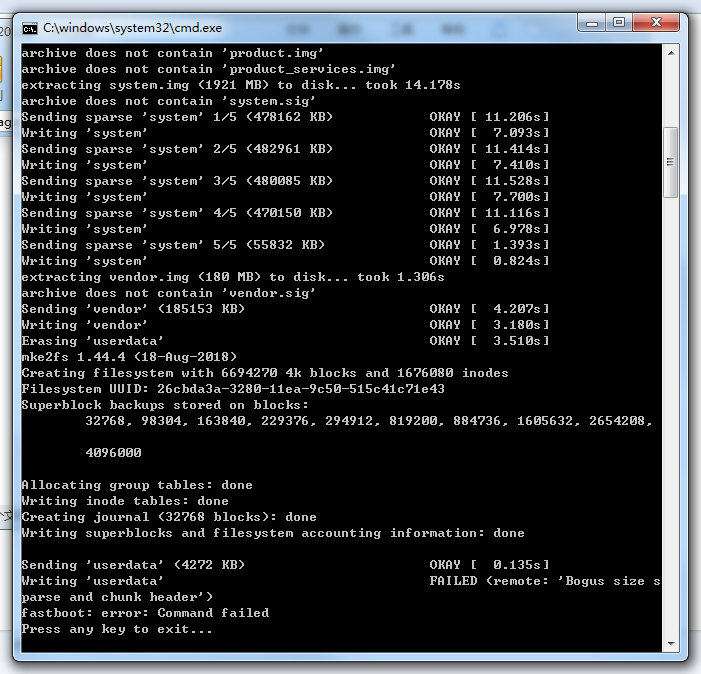Click 'Allocating group tables: done' line
The image size is (701, 674).
click(137, 485)
